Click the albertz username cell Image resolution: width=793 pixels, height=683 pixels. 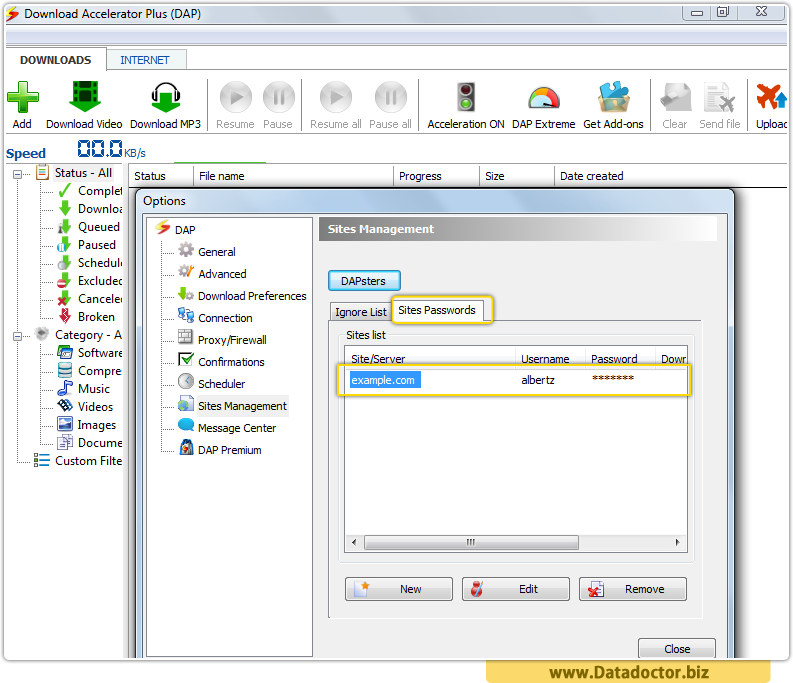click(x=538, y=380)
